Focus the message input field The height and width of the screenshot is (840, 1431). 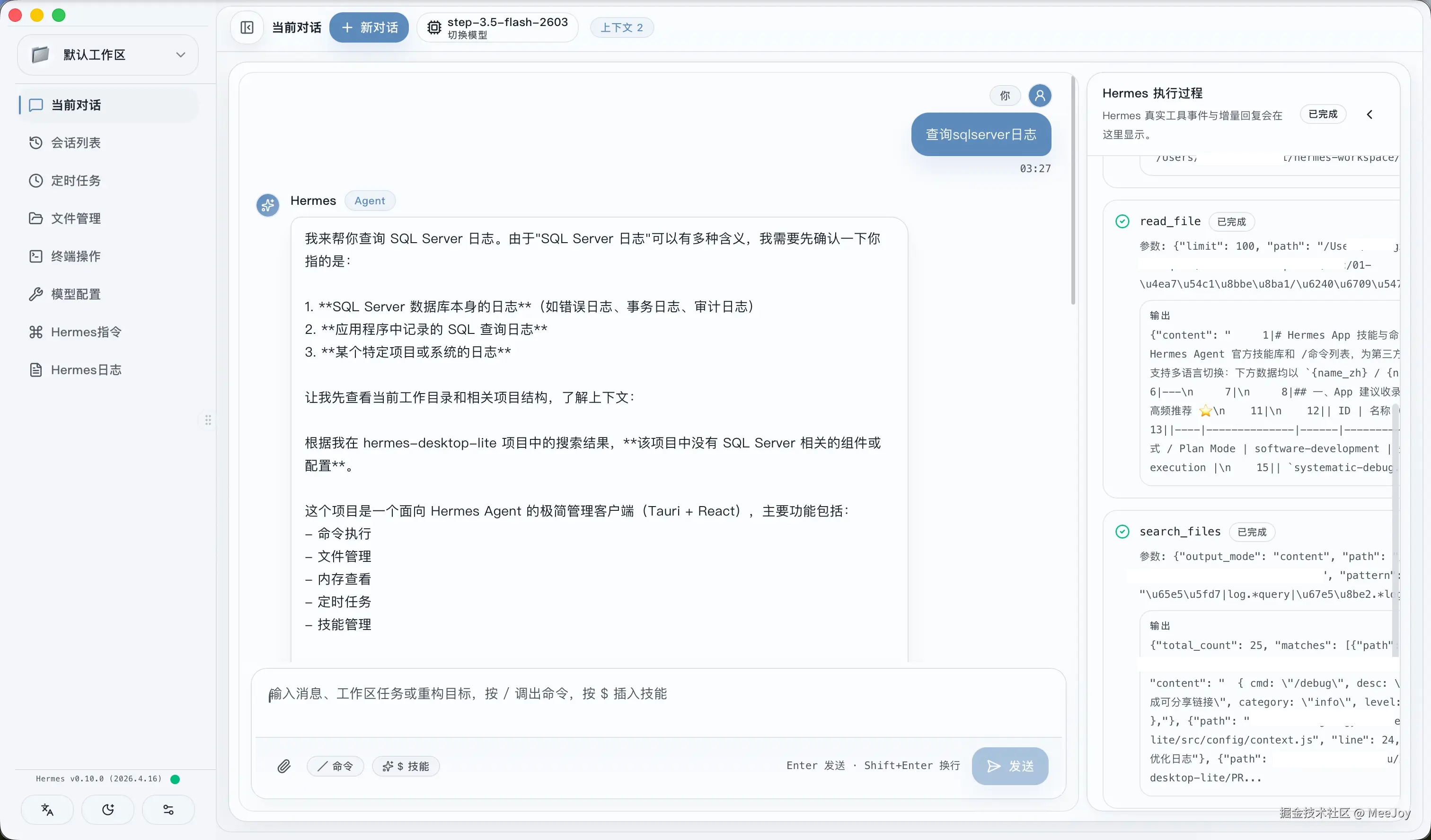(658, 701)
